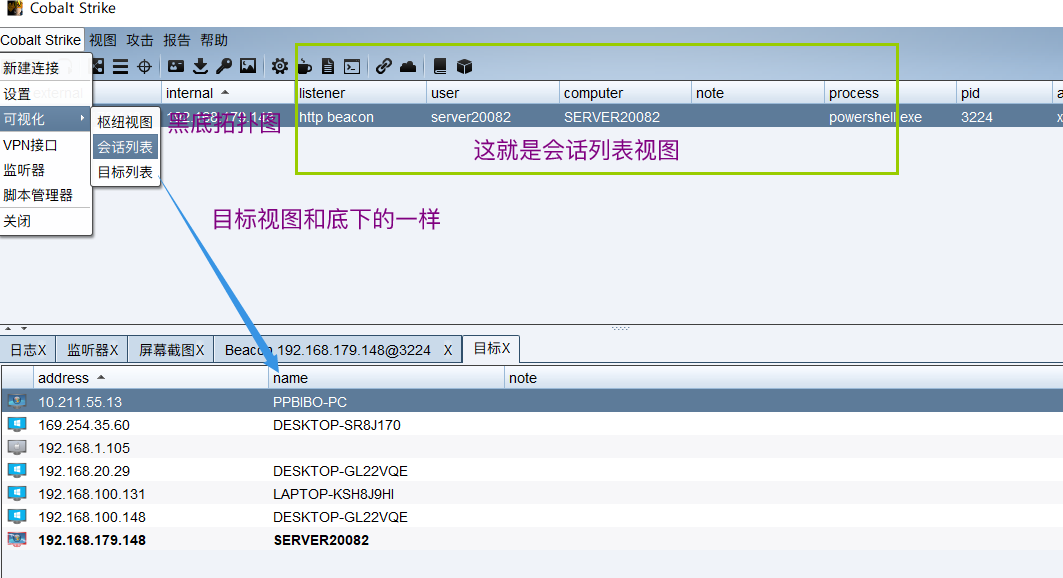The image size is (1063, 578).
Task: Sort sessions by user column
Action: [x=493, y=93]
